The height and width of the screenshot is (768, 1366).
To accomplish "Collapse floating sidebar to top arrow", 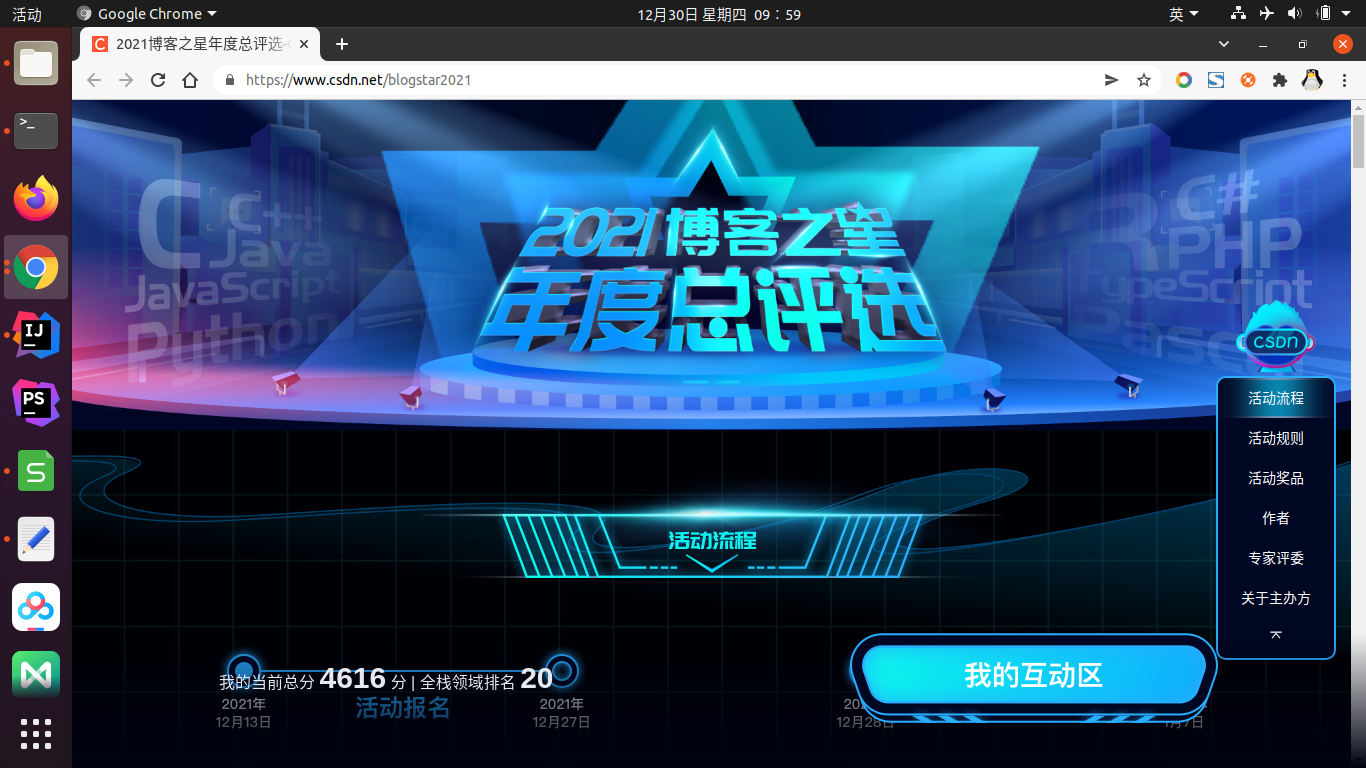I will coord(1276,635).
